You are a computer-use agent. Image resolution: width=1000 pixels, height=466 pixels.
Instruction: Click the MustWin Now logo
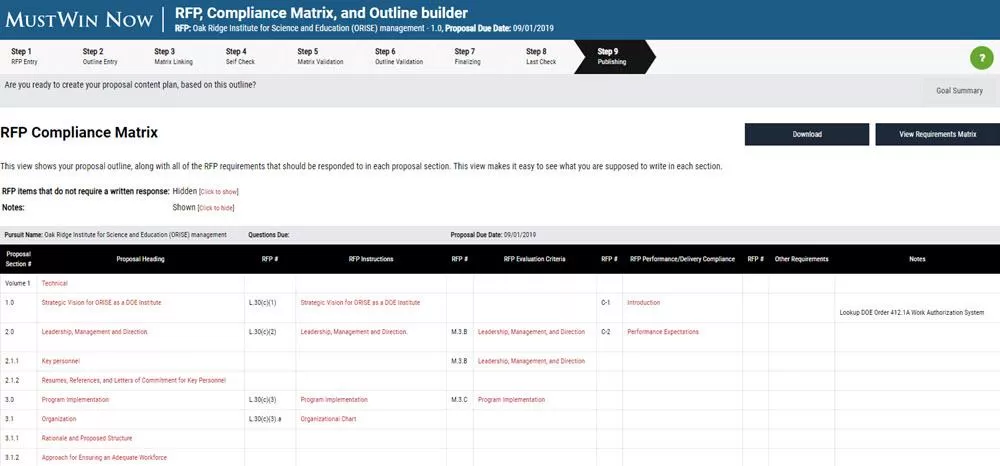[x=77, y=19]
